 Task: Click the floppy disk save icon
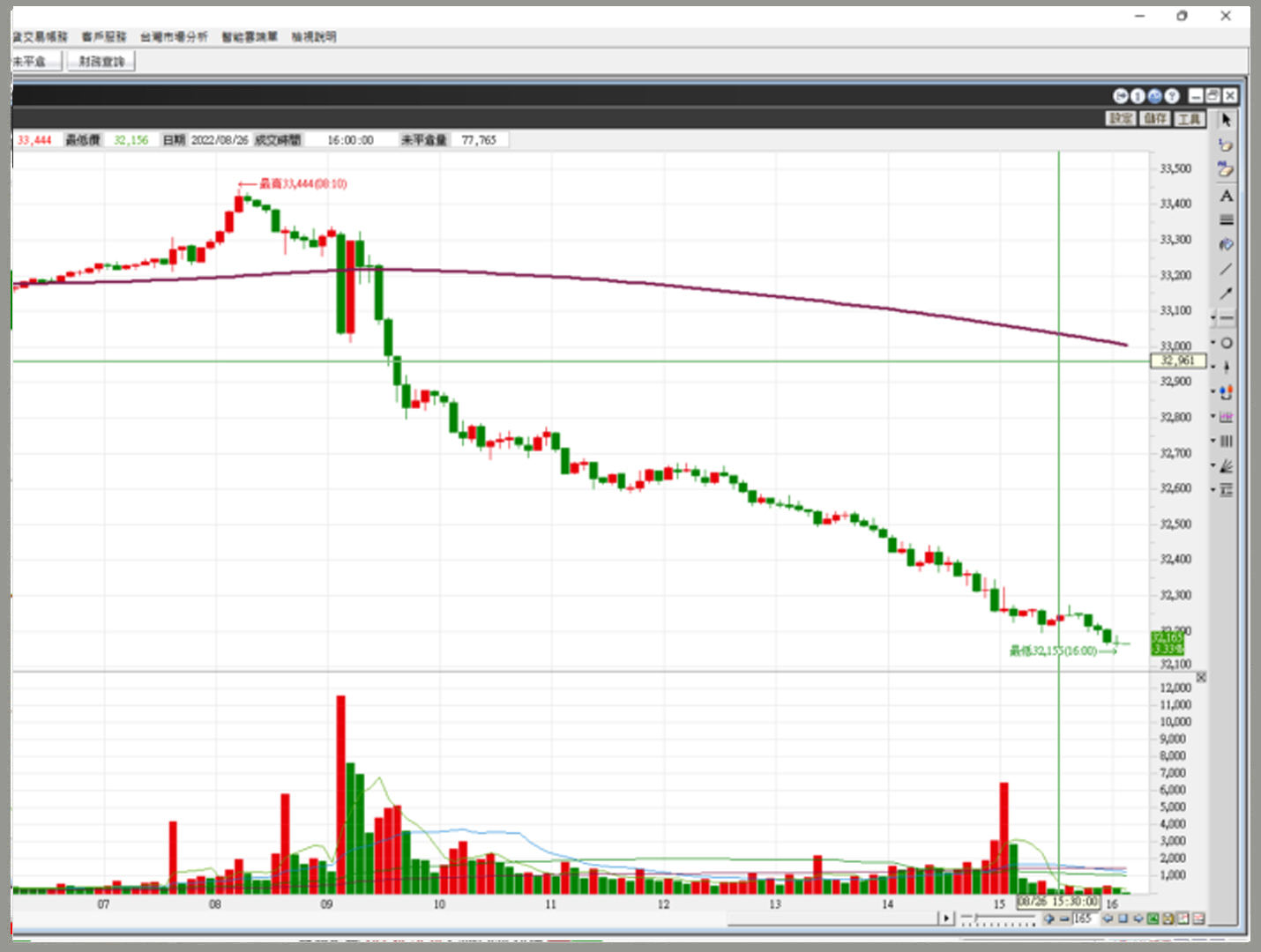click(x=1168, y=919)
